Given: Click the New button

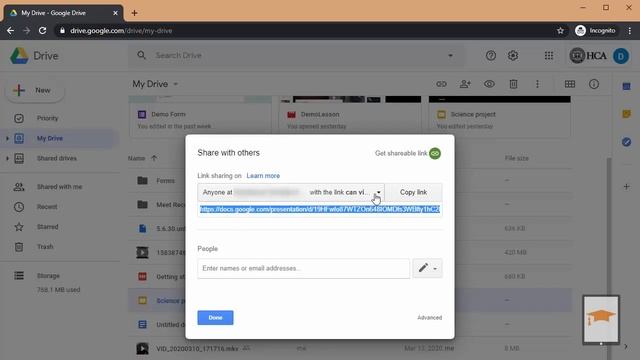Looking at the screenshot, I should 34,90.
